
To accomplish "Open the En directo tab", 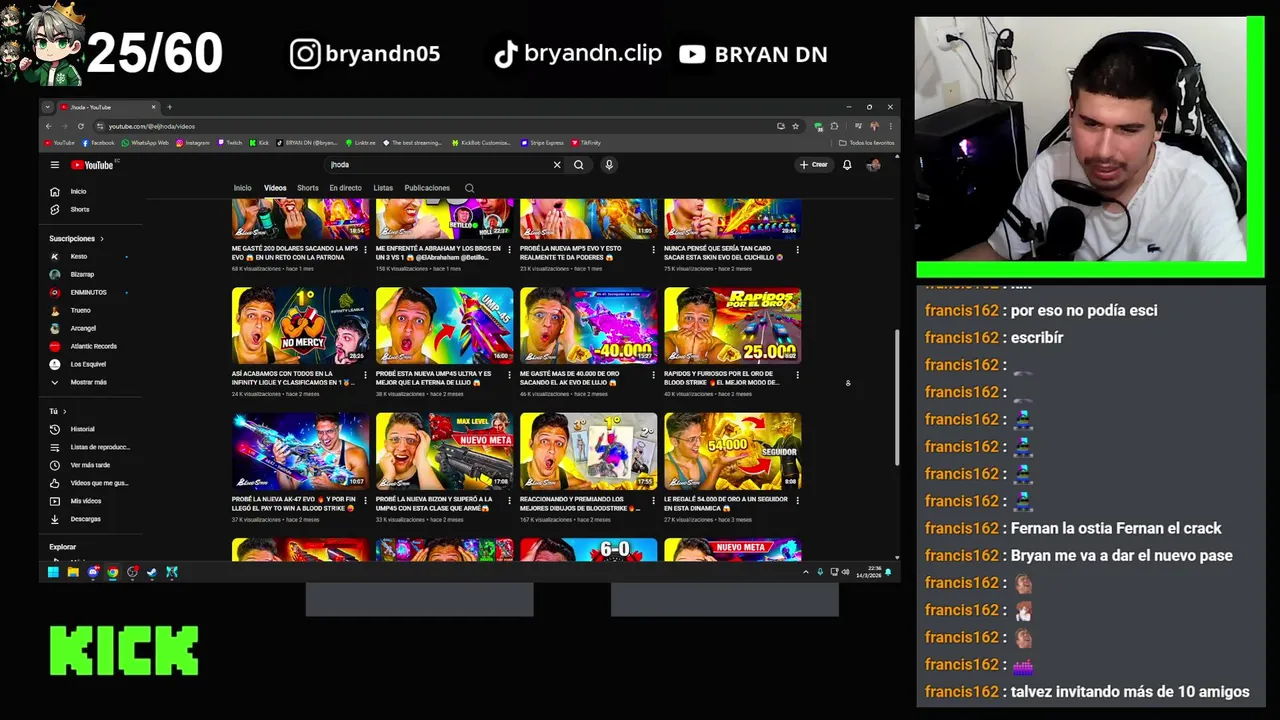I will click(x=345, y=188).
